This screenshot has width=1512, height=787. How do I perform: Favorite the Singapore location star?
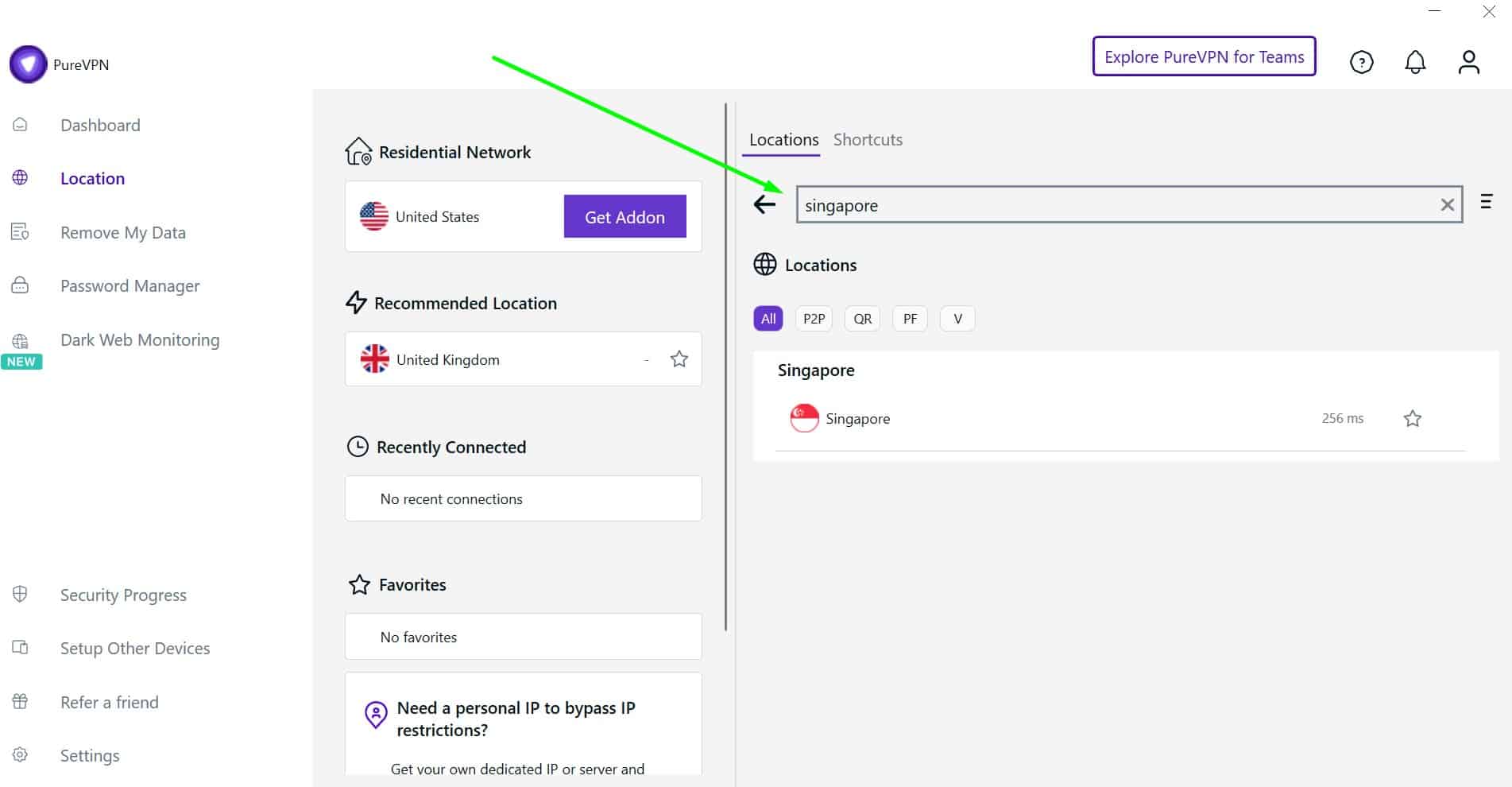point(1412,419)
